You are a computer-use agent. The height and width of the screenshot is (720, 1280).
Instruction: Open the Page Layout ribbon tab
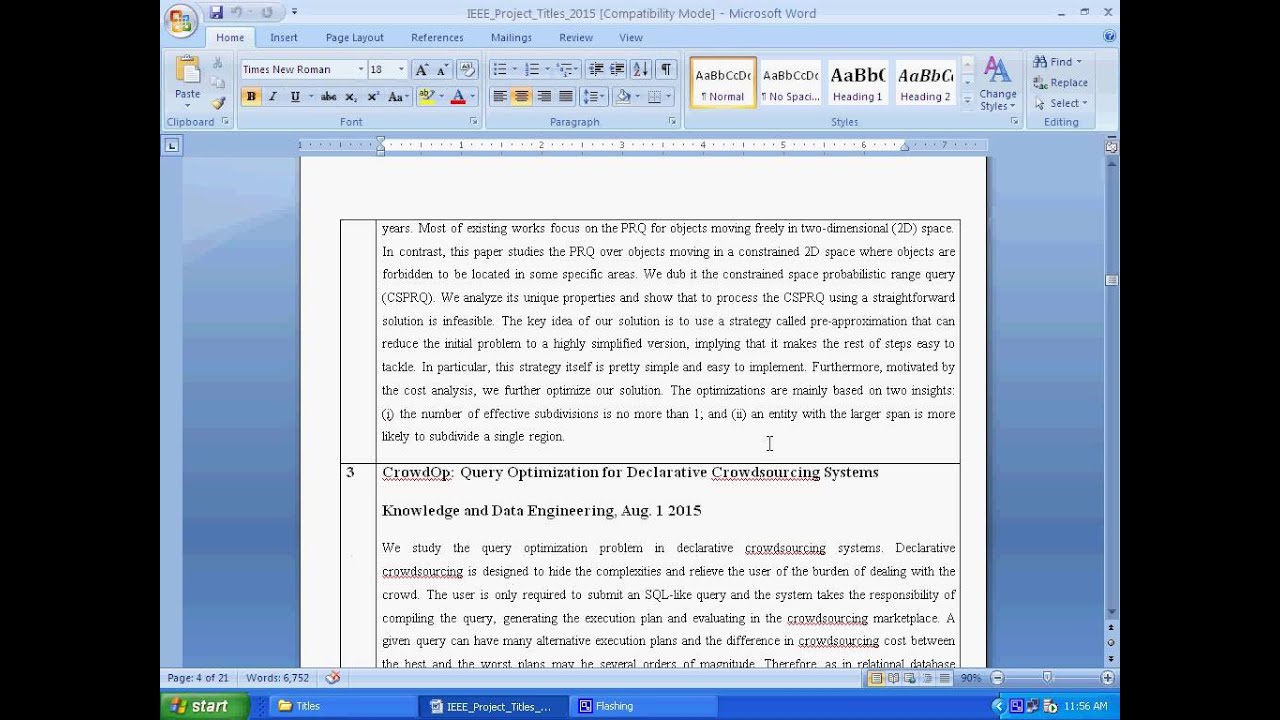coord(354,37)
